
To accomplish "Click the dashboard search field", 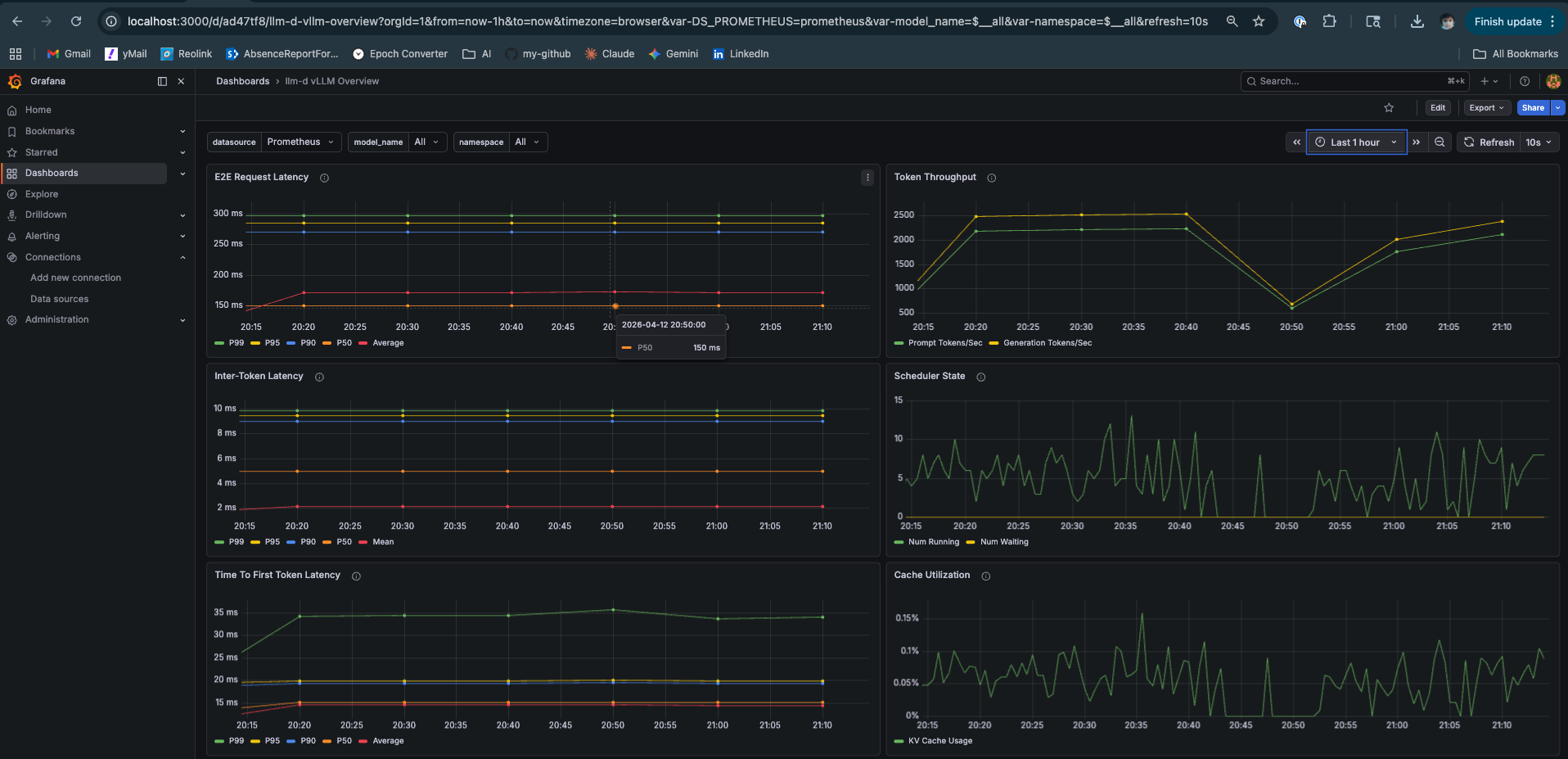I will (x=1350, y=81).
